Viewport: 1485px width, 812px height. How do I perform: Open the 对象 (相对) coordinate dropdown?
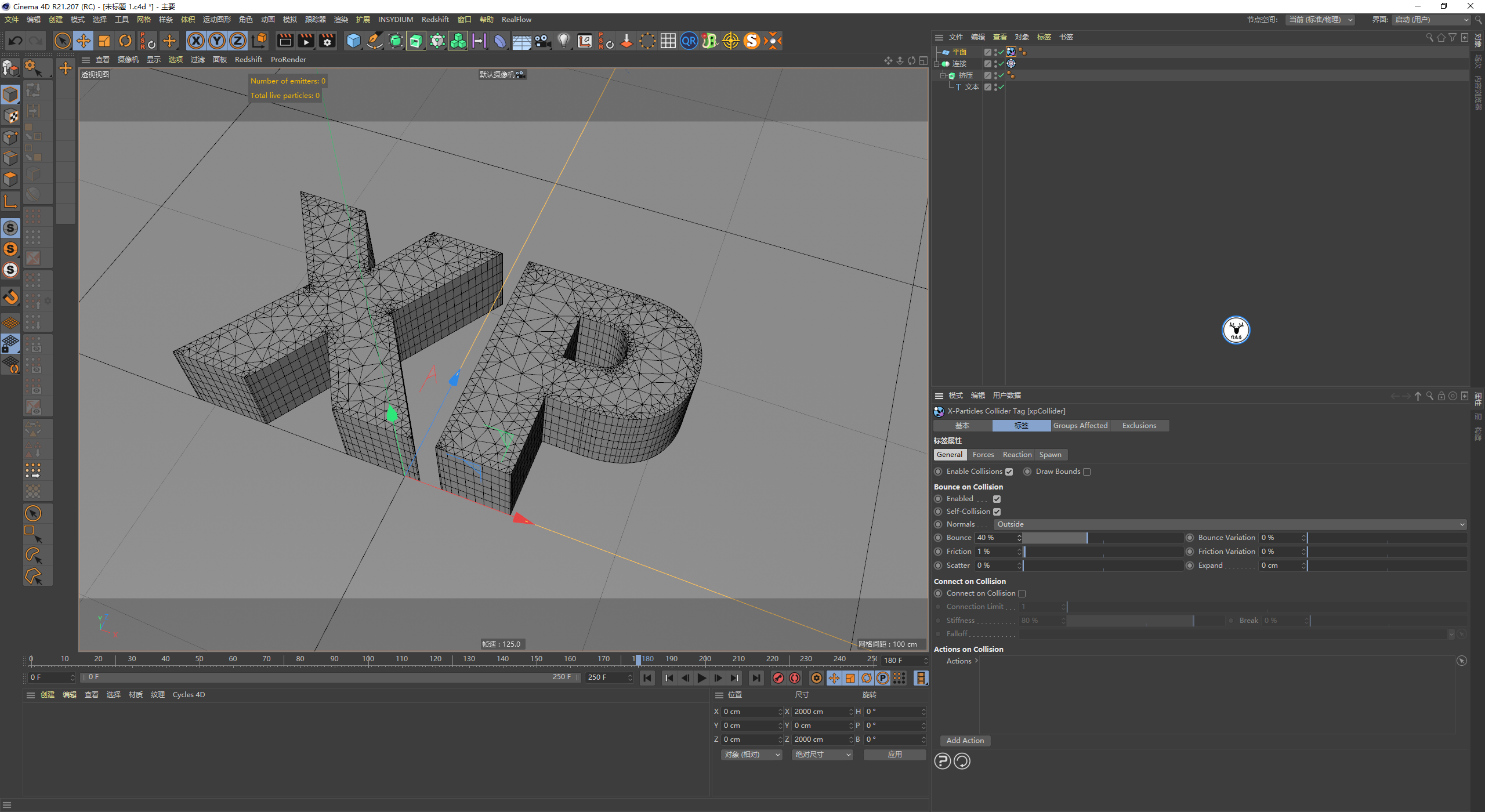[752, 755]
